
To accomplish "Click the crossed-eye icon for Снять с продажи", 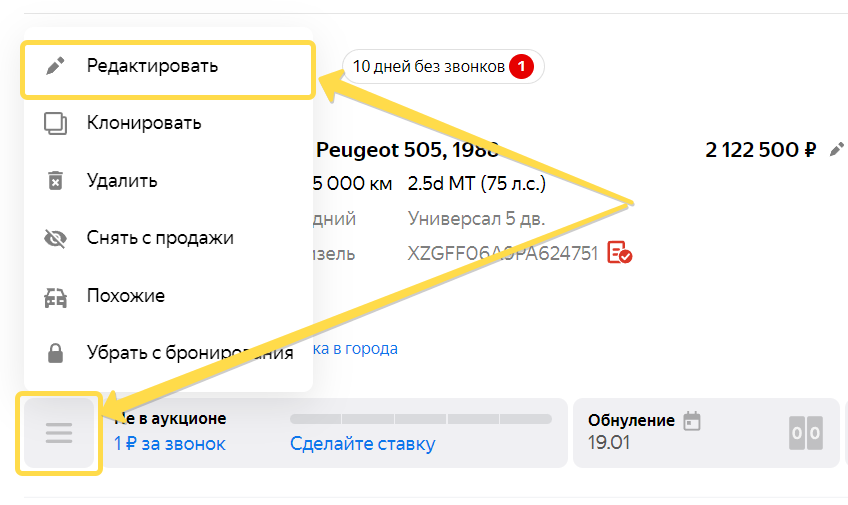I will pos(56,238).
